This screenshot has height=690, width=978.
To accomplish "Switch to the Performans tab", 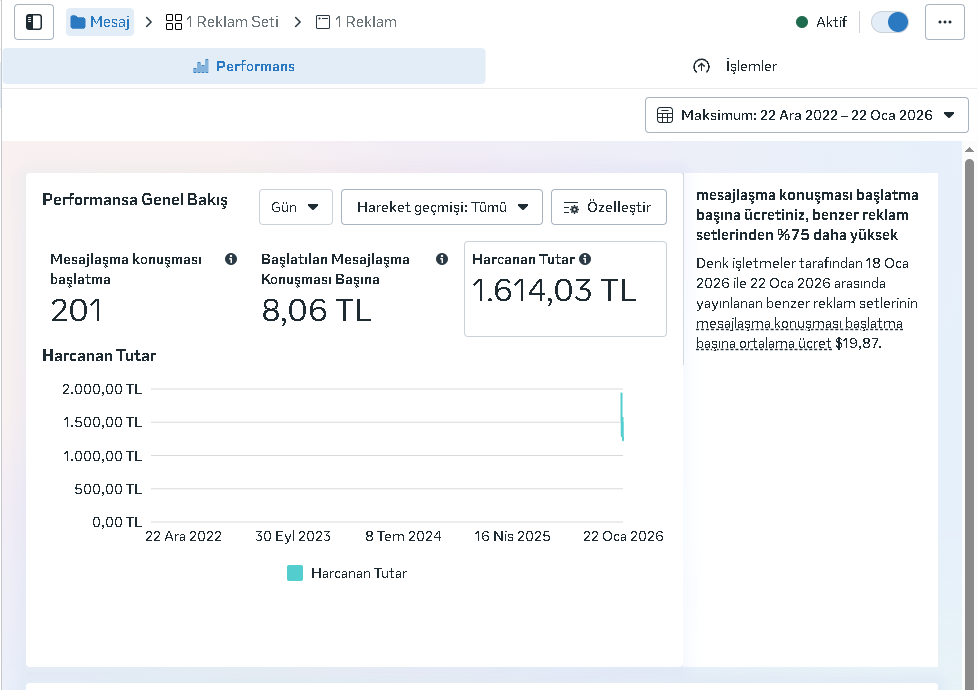I will click(x=243, y=66).
